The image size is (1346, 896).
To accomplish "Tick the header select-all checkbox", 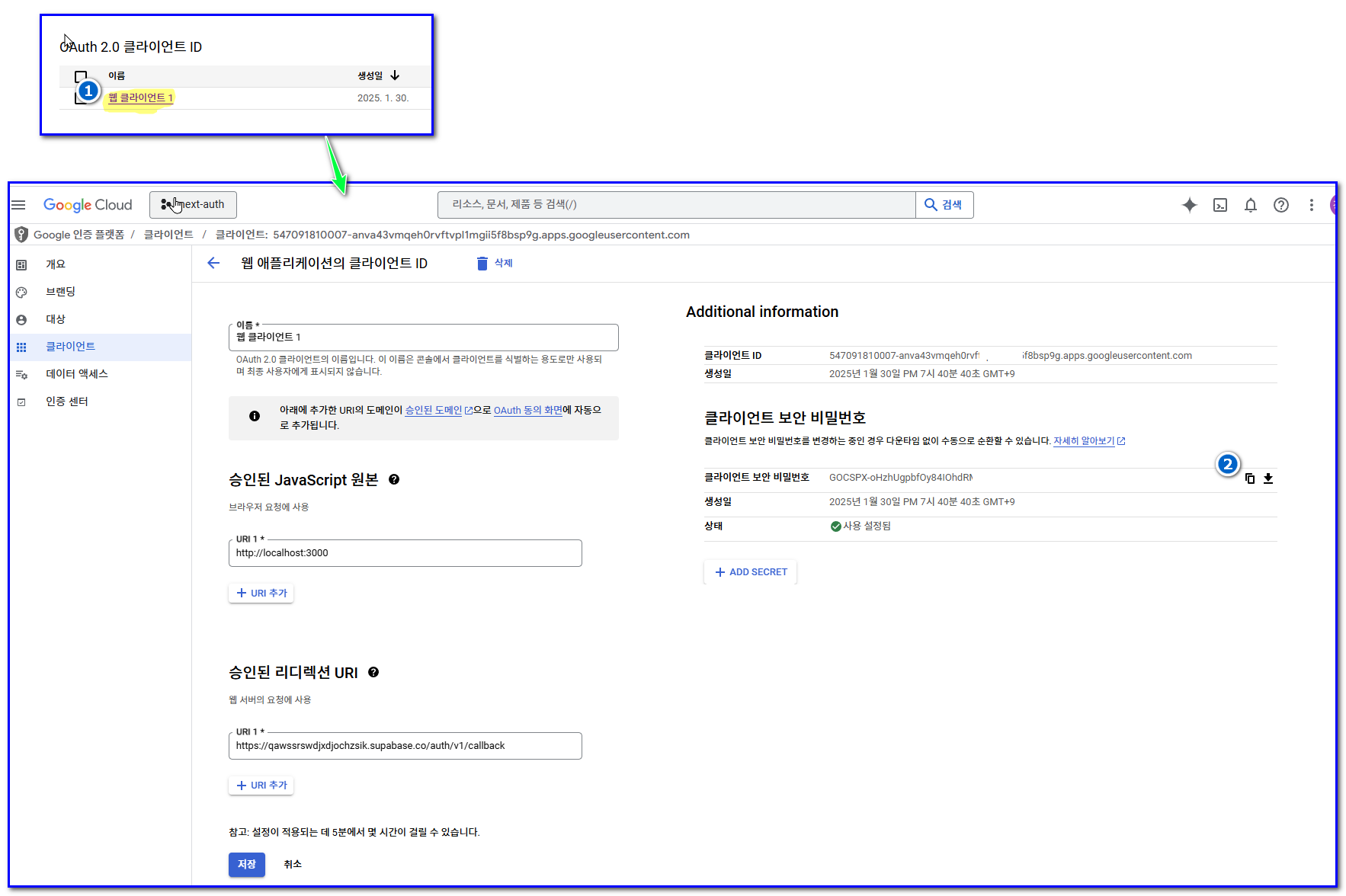I will pos(81,76).
